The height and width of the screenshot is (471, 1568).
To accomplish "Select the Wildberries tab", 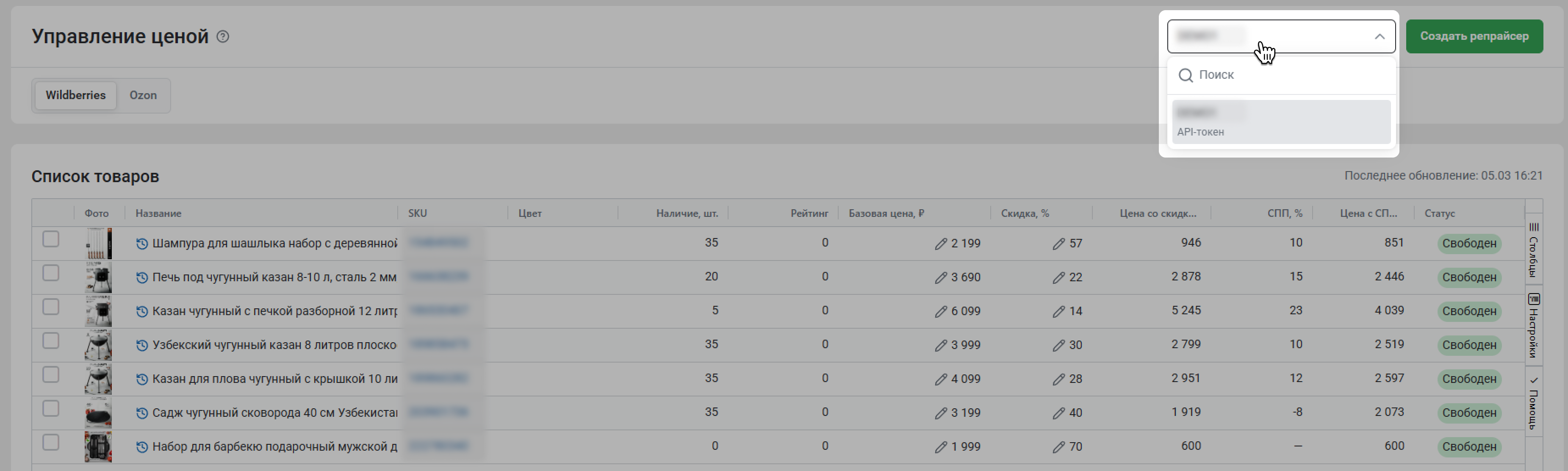I will pyautogui.click(x=75, y=96).
